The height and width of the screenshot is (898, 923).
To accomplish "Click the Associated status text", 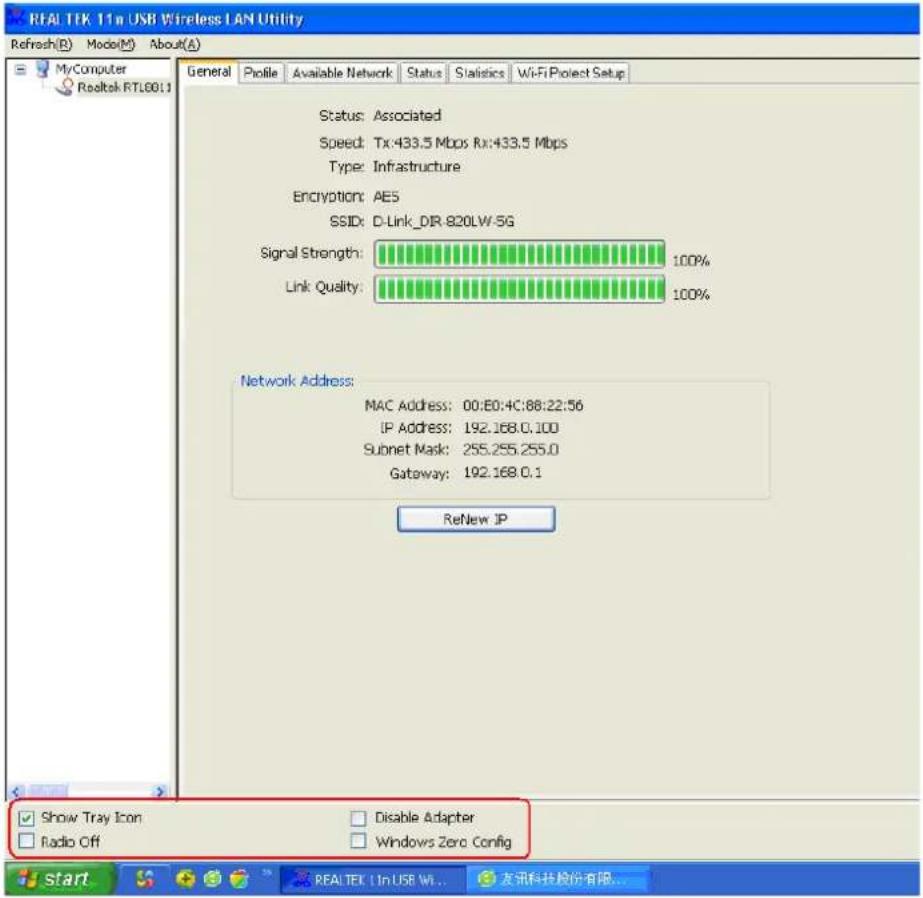I will 407,115.
